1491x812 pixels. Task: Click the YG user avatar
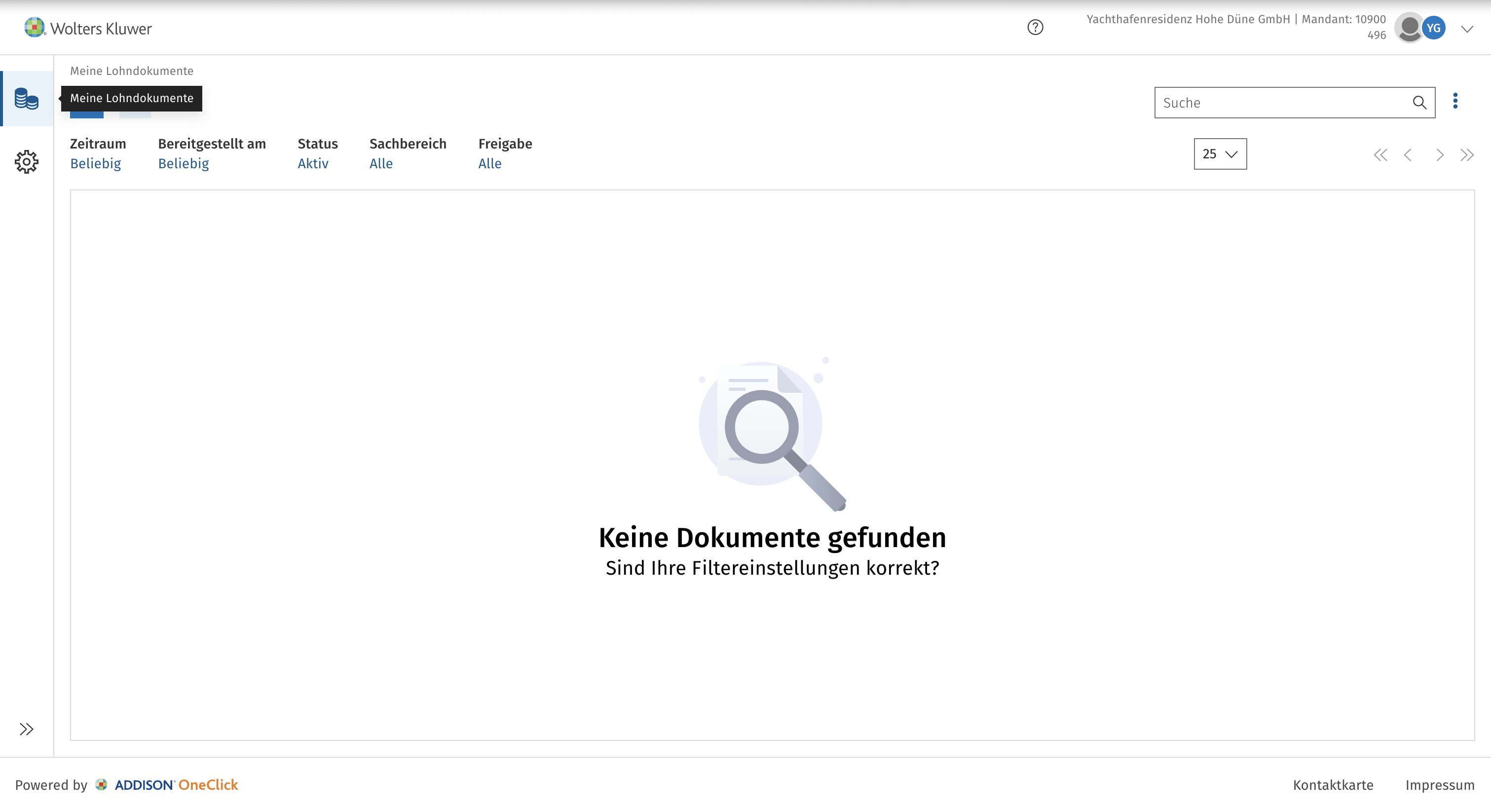tap(1433, 28)
